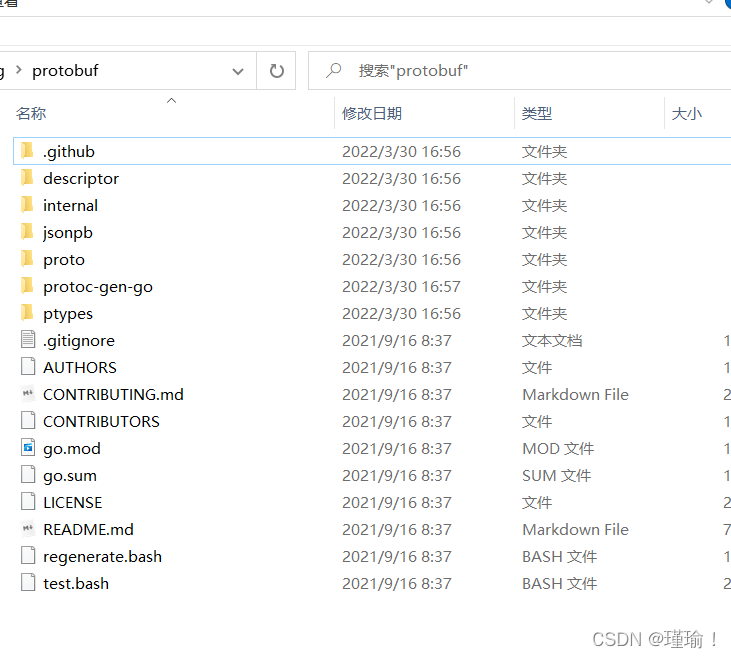
Task: Click the test.bash file icon
Action: pyautogui.click(x=28, y=582)
